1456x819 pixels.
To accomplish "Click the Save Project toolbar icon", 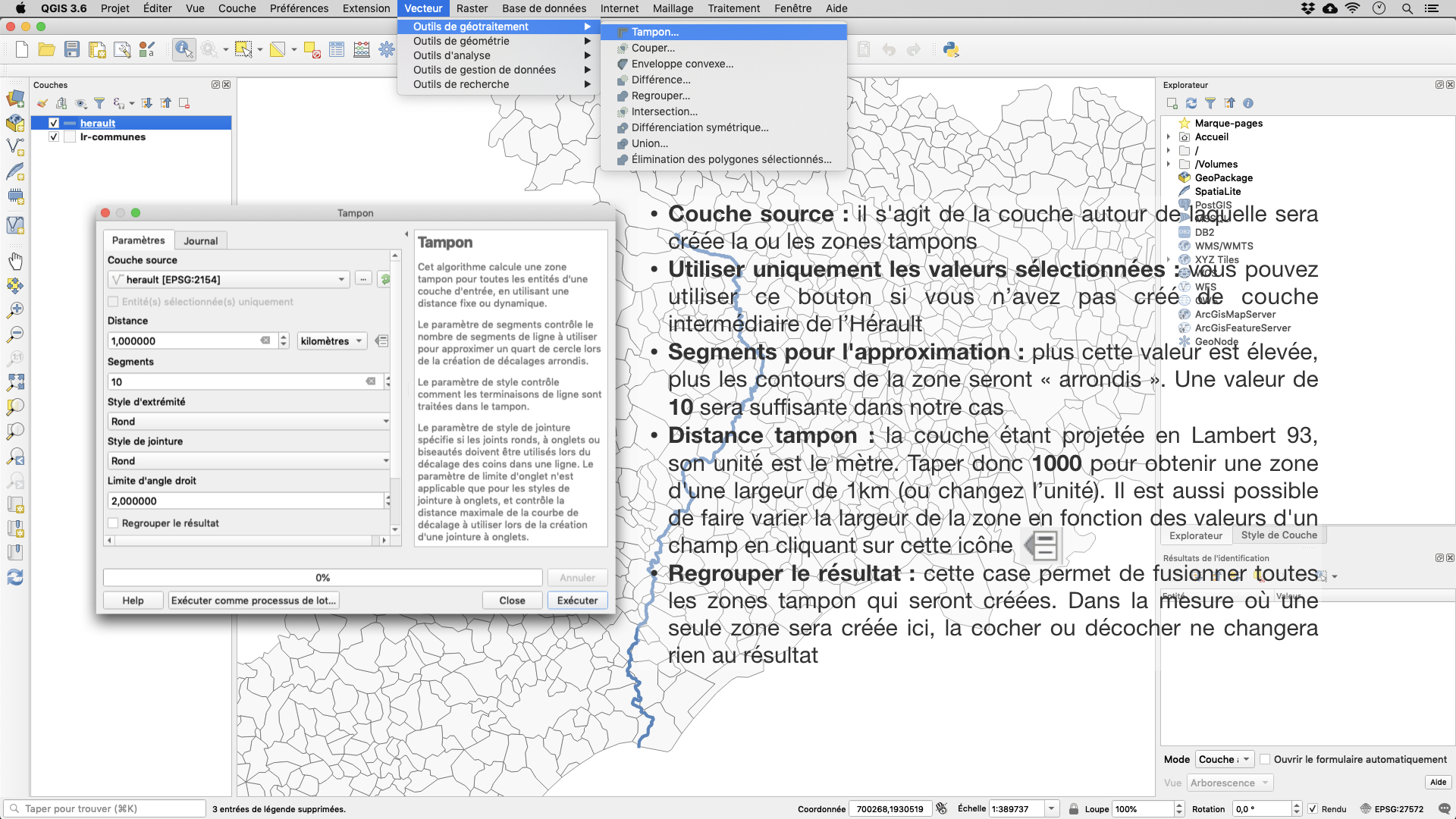I will pyautogui.click(x=72, y=50).
